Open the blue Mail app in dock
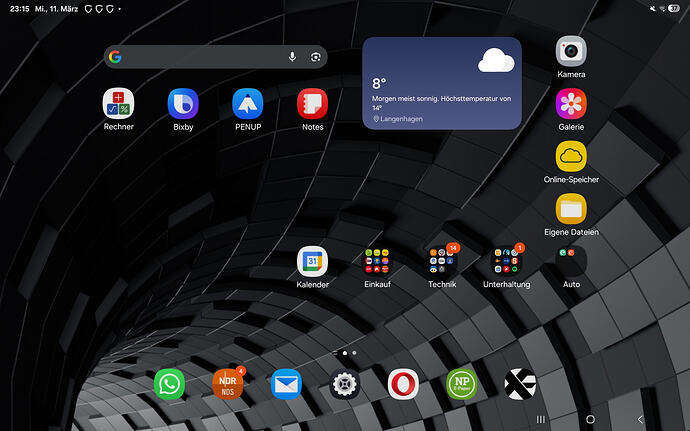690x431 pixels. point(286,384)
